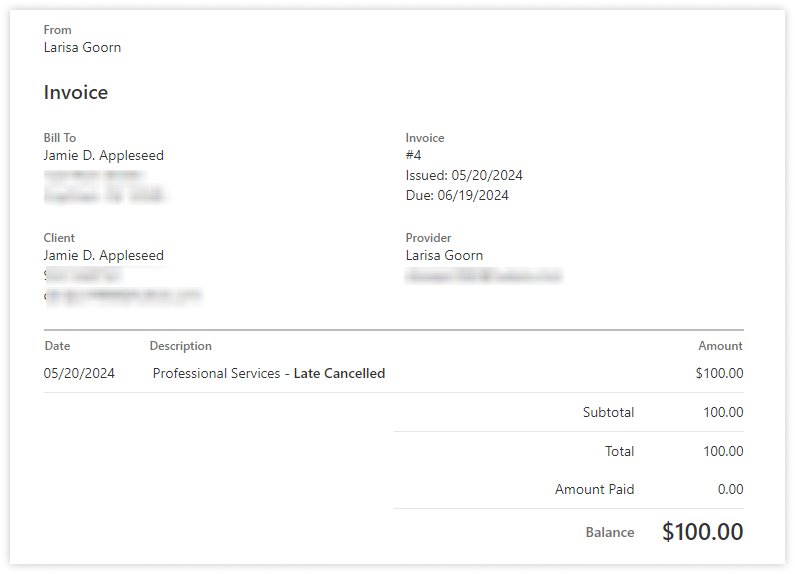The width and height of the screenshot is (795, 574).
Task: Click the Invoice heading title
Action: pyautogui.click(x=76, y=93)
